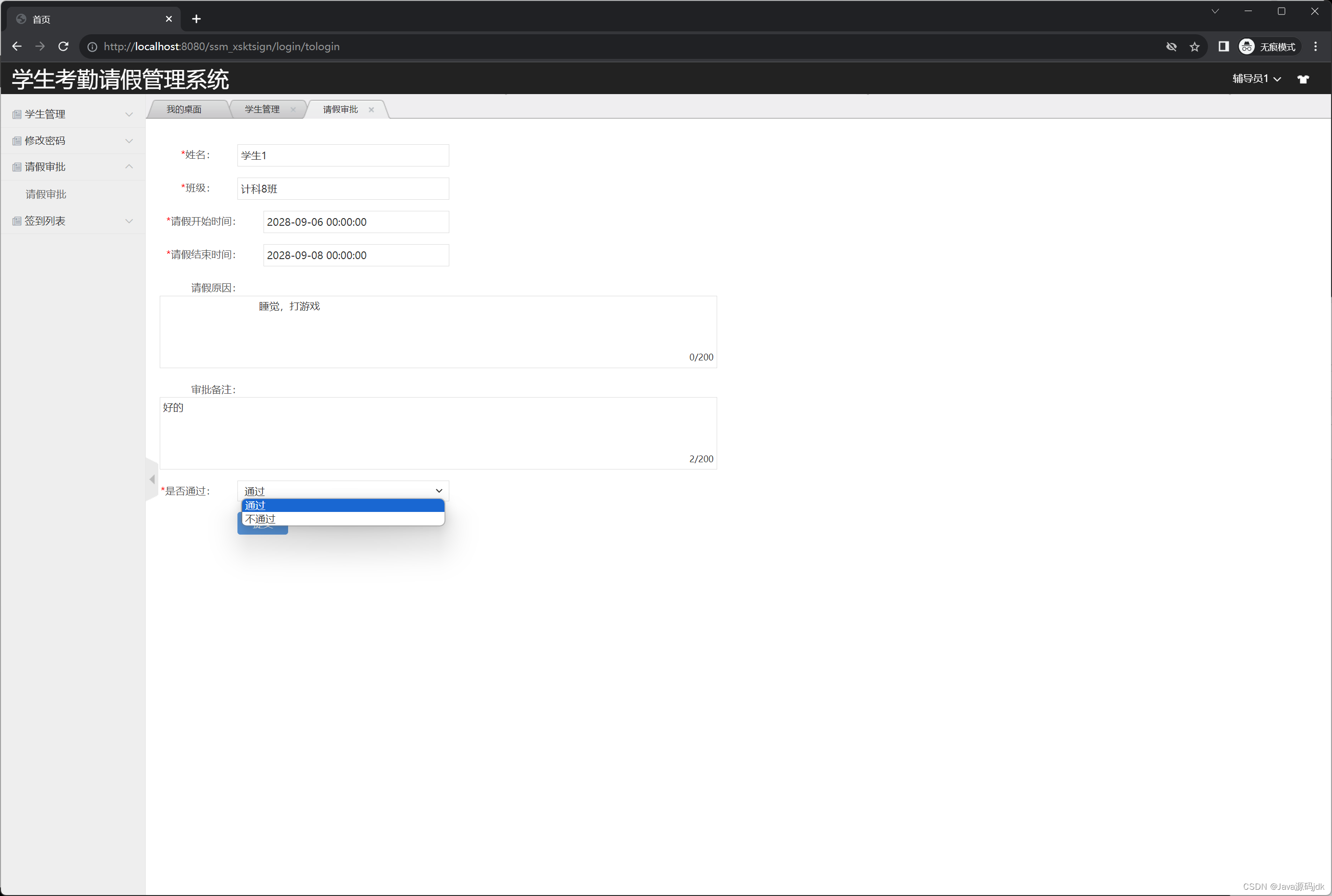Image resolution: width=1332 pixels, height=896 pixels.
Task: Close the 请假审批 page tab
Action: click(x=372, y=110)
